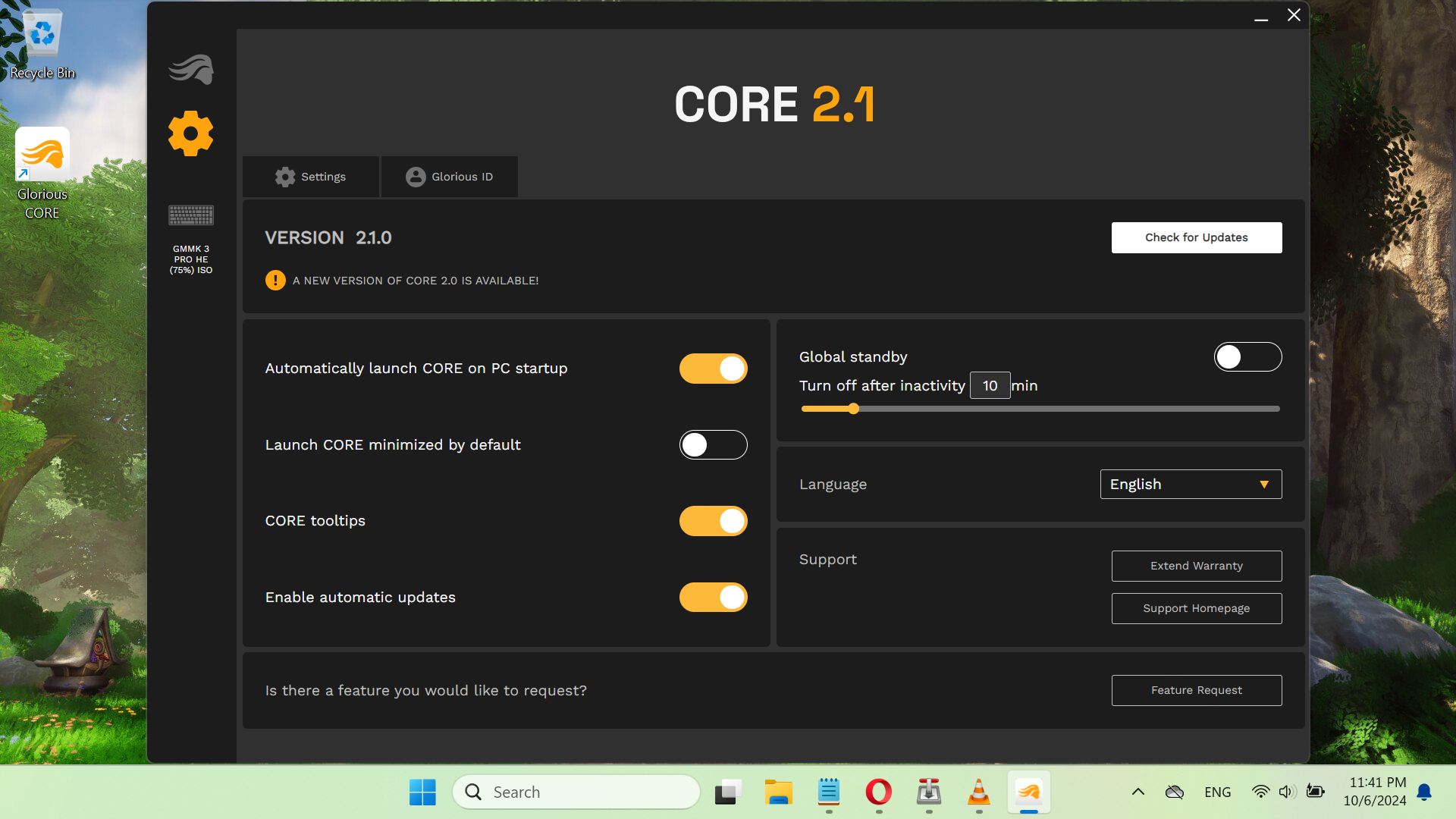This screenshot has width=1456, height=819.
Task: Open the orange settings gear in sidebar
Action: click(x=190, y=134)
